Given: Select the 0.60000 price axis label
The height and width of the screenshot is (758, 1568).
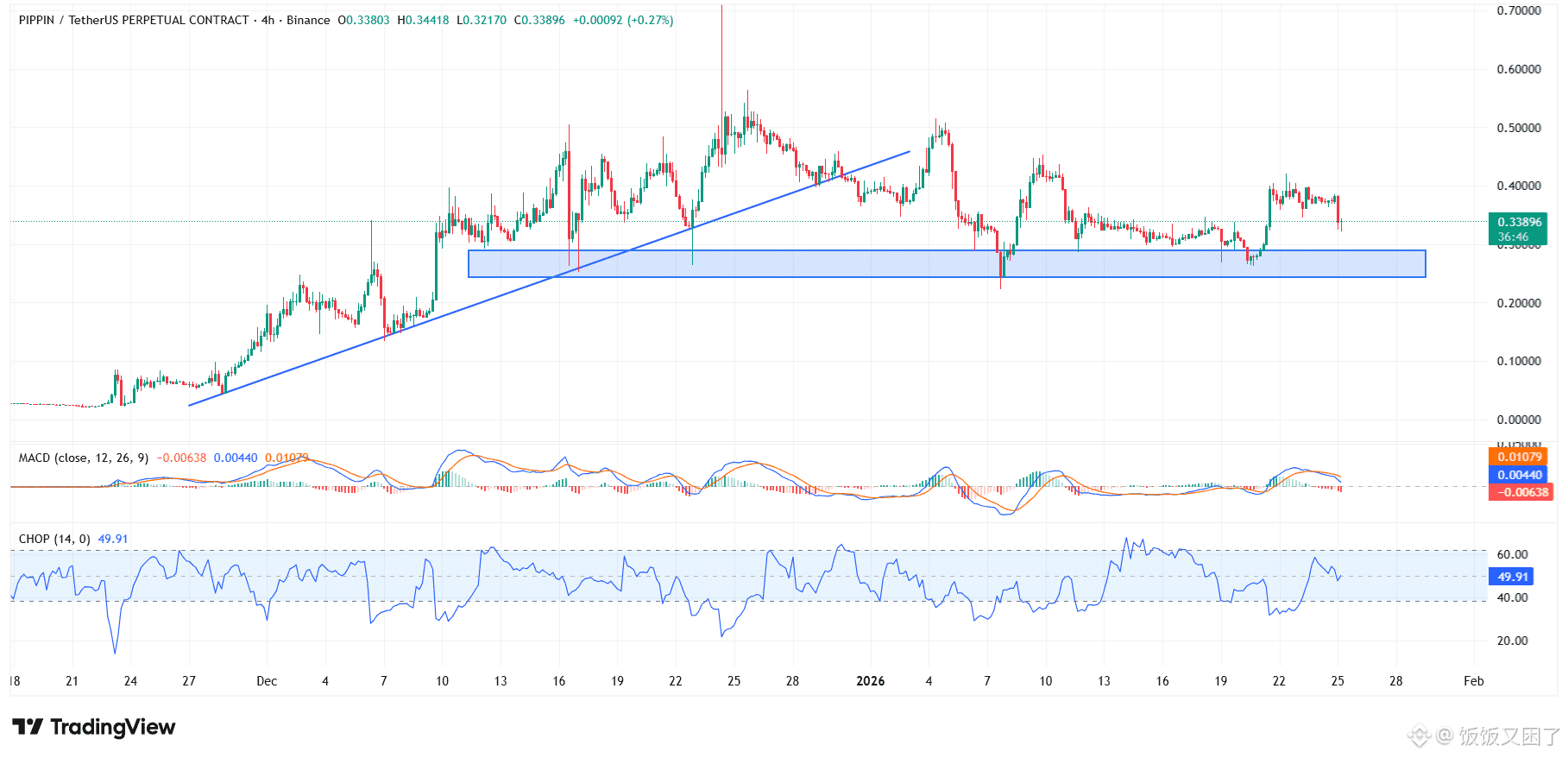Looking at the screenshot, I should [x=1519, y=69].
